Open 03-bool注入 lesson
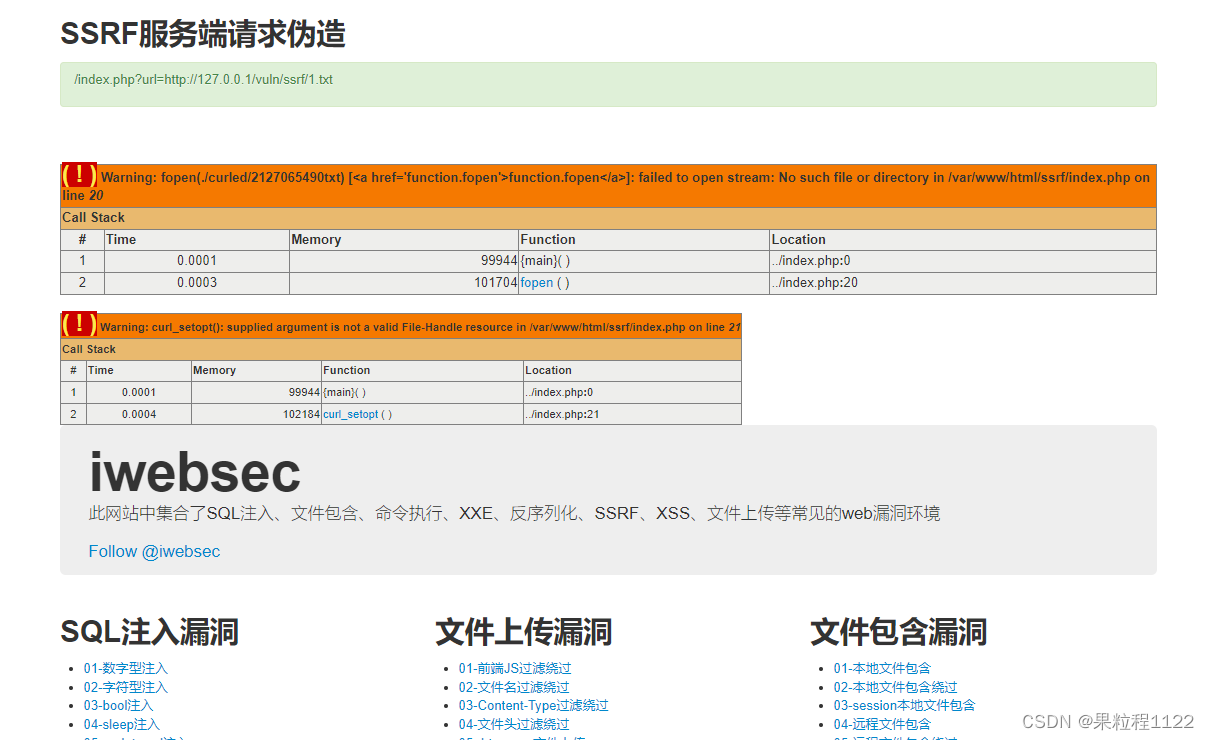 pos(118,705)
